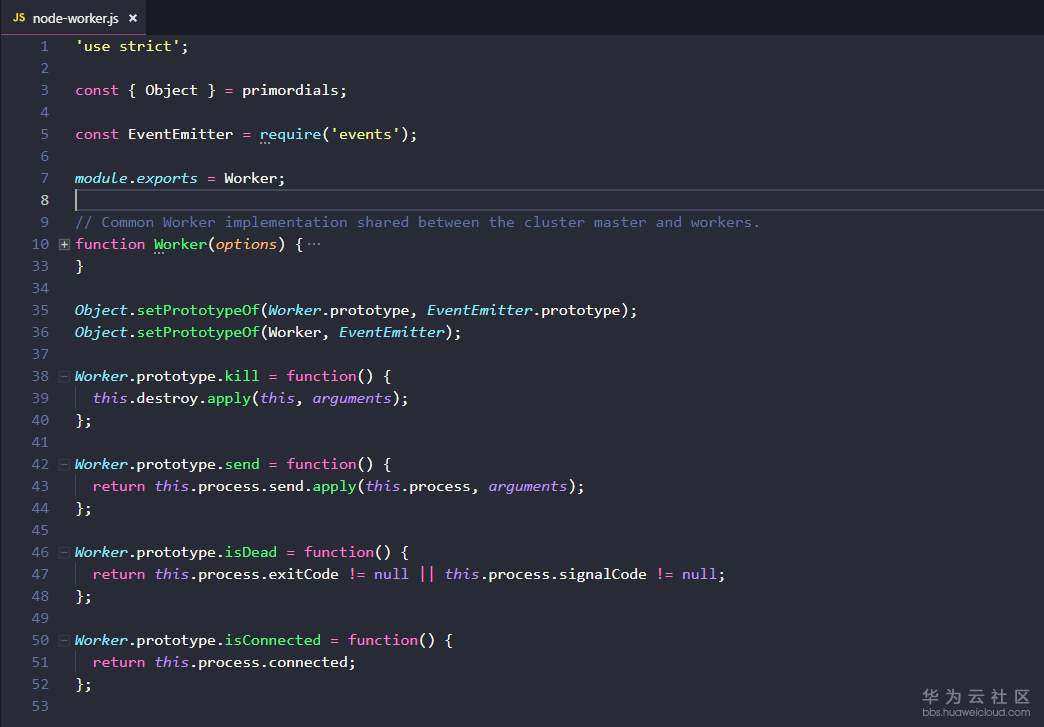Image resolution: width=1044 pixels, height=727 pixels.
Task: Click 'connected' on line 51
Action: 308,662
